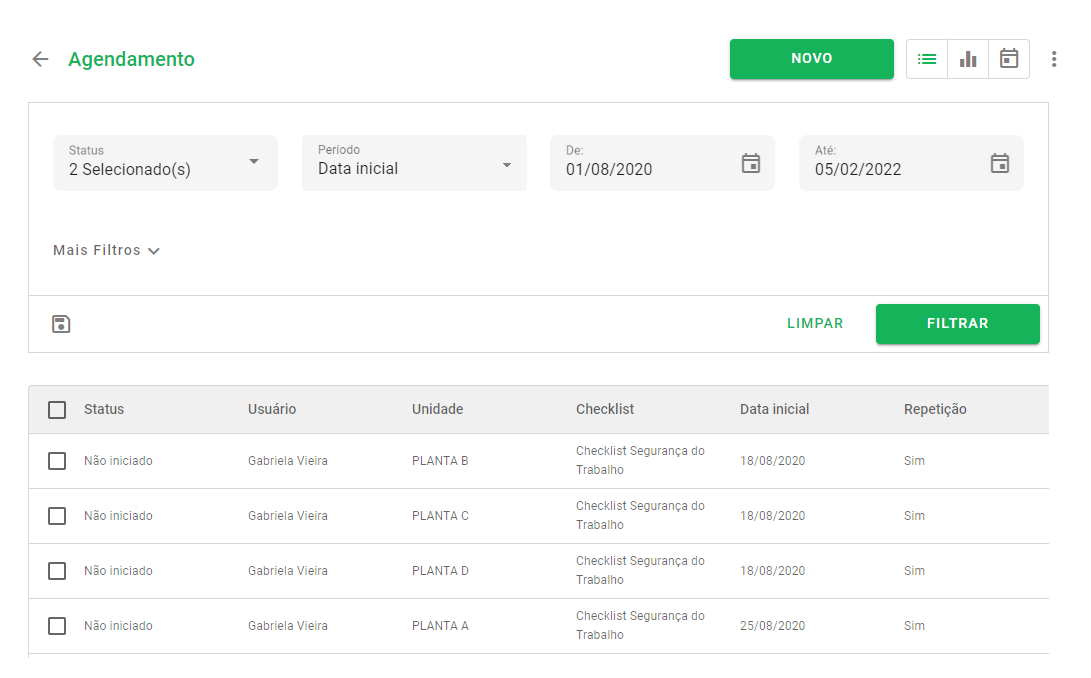
Task: Open date picker for De field
Action: (x=751, y=163)
